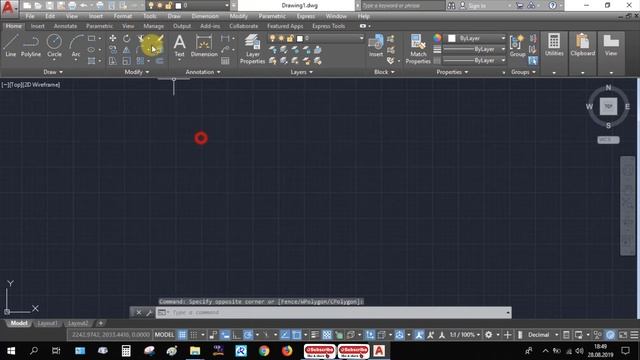Click the Group tool
This screenshot has width=640, height=360.
point(517,45)
